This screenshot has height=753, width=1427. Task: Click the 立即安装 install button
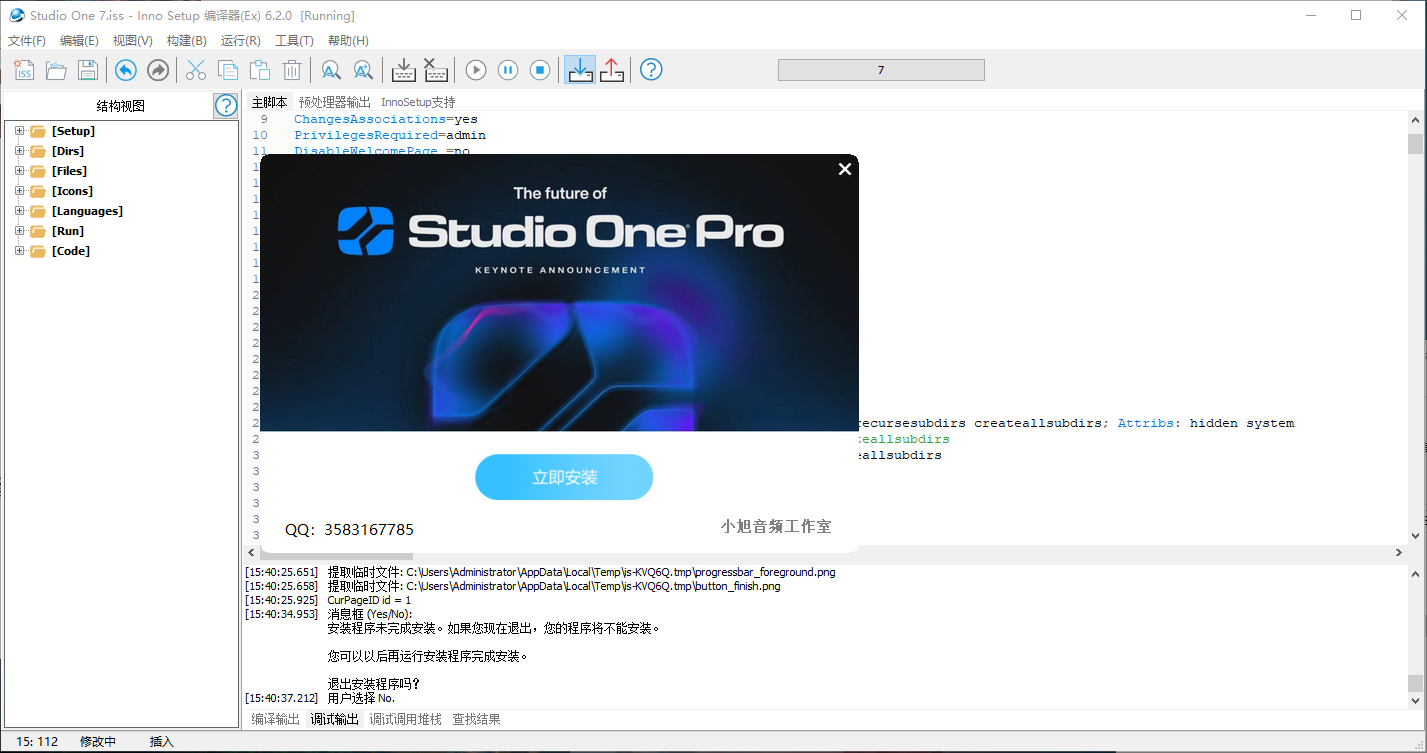point(563,477)
